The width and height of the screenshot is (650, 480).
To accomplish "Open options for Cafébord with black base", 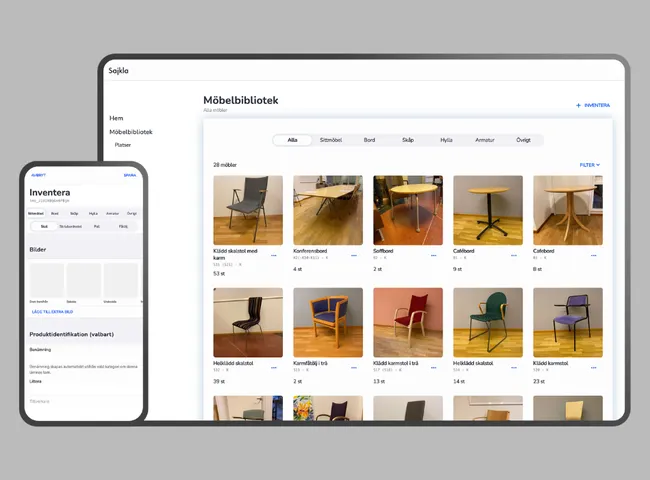I will [x=514, y=255].
